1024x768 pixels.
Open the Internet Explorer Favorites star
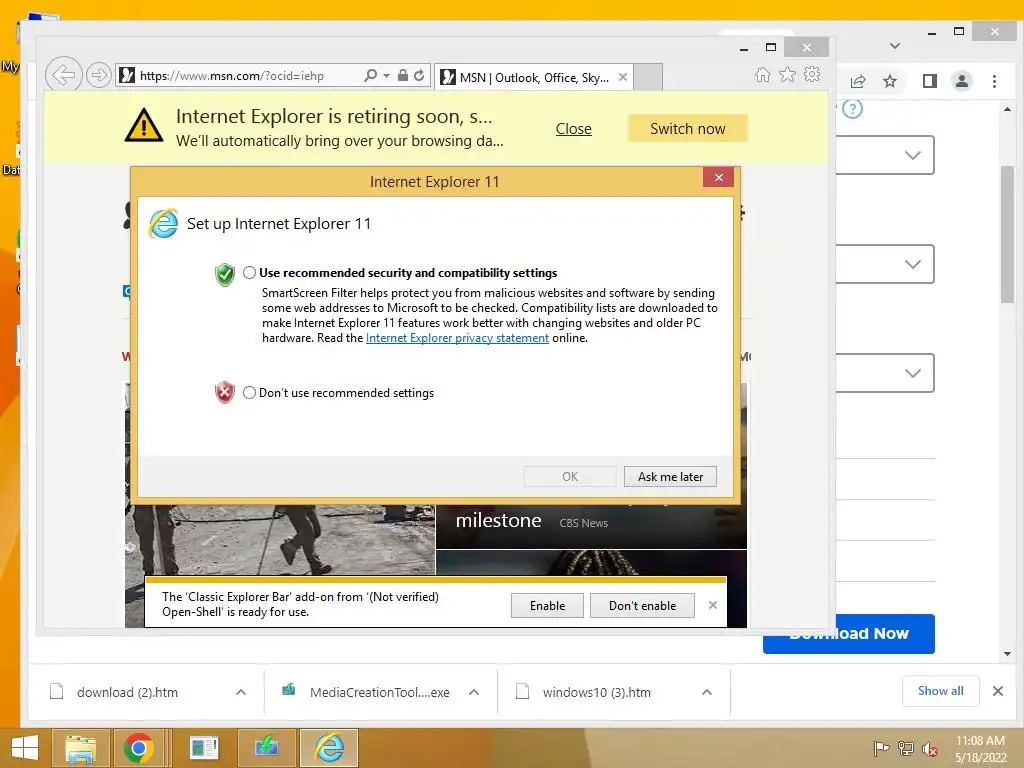pyautogui.click(x=788, y=74)
